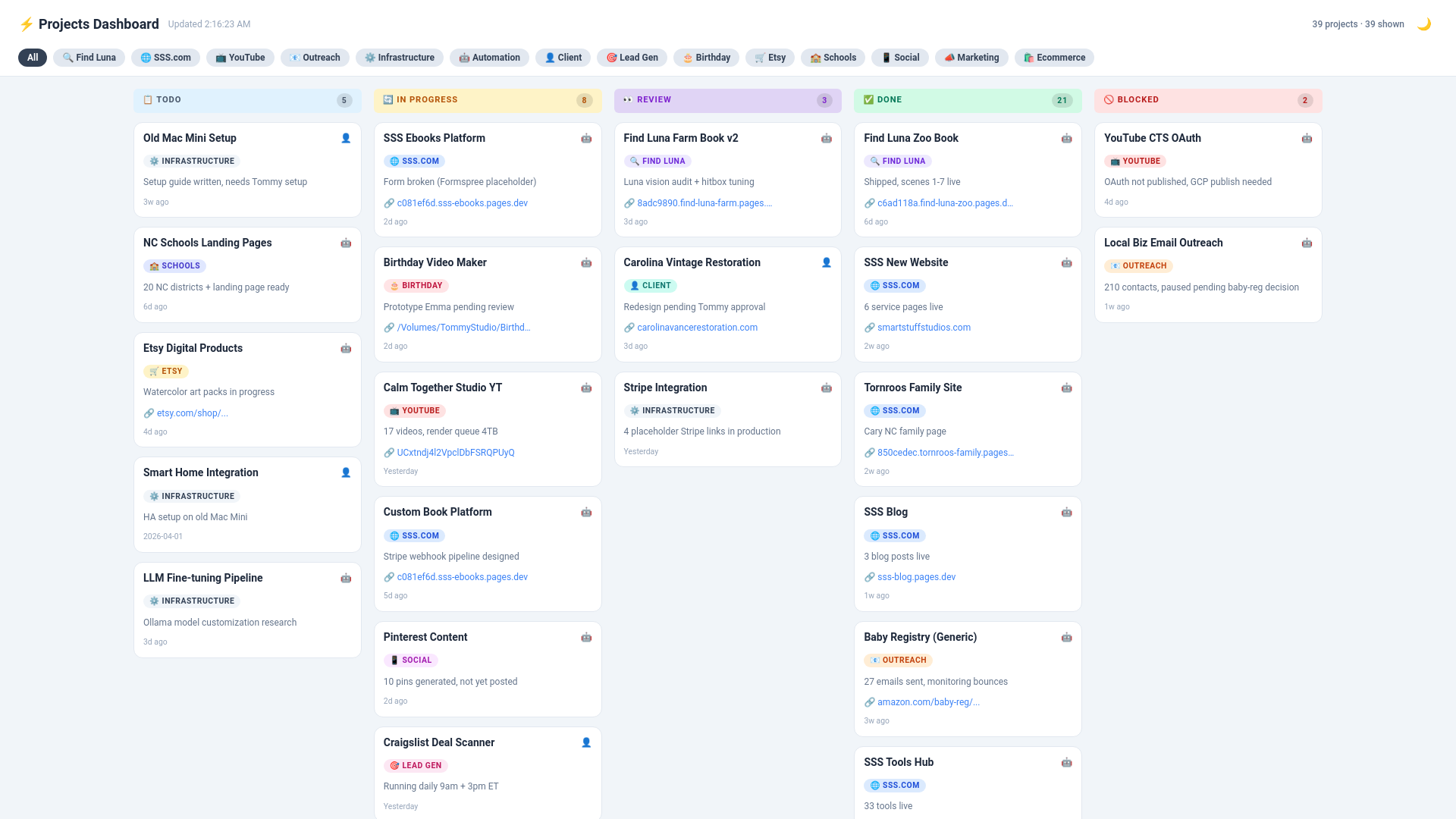Click the LEAD GEN tag on Craigslist Deal Scanner

tap(416, 766)
